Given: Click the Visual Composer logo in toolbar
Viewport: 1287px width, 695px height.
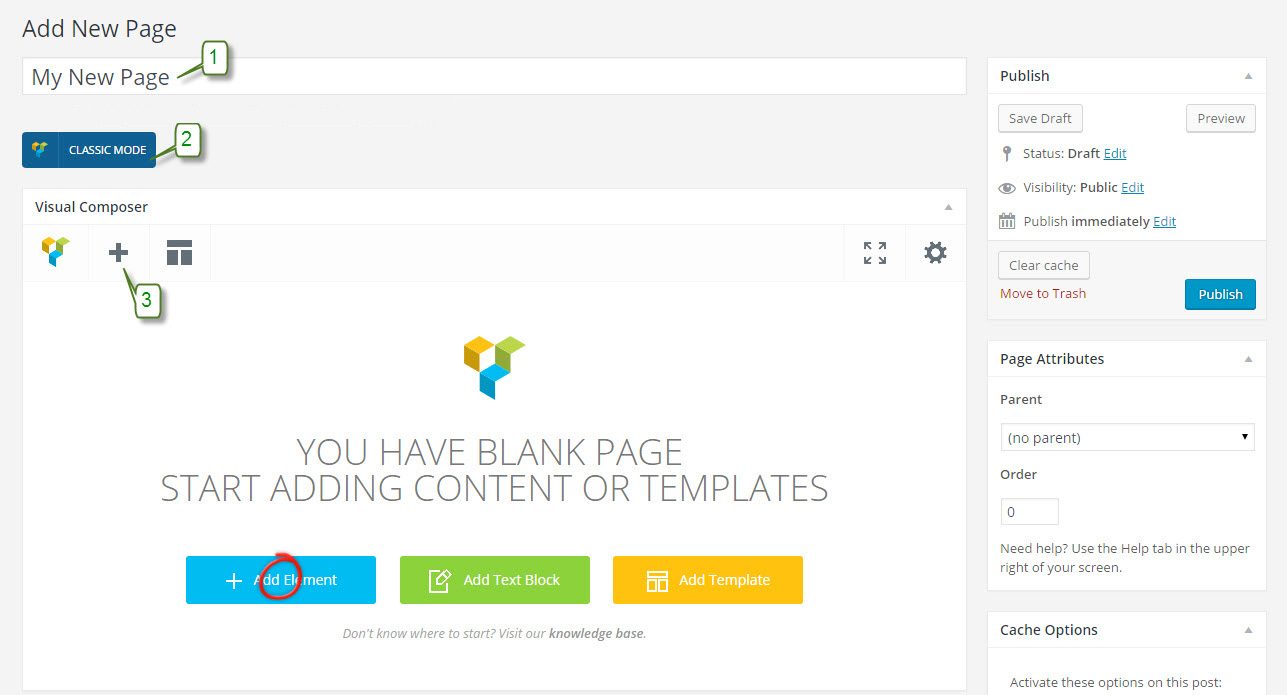Looking at the screenshot, I should [56, 252].
